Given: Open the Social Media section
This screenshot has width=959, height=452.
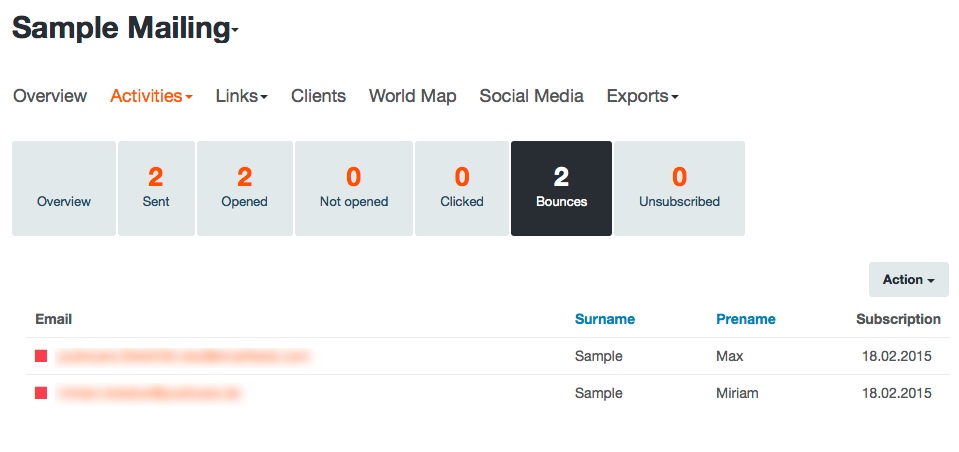Looking at the screenshot, I should (x=531, y=96).
